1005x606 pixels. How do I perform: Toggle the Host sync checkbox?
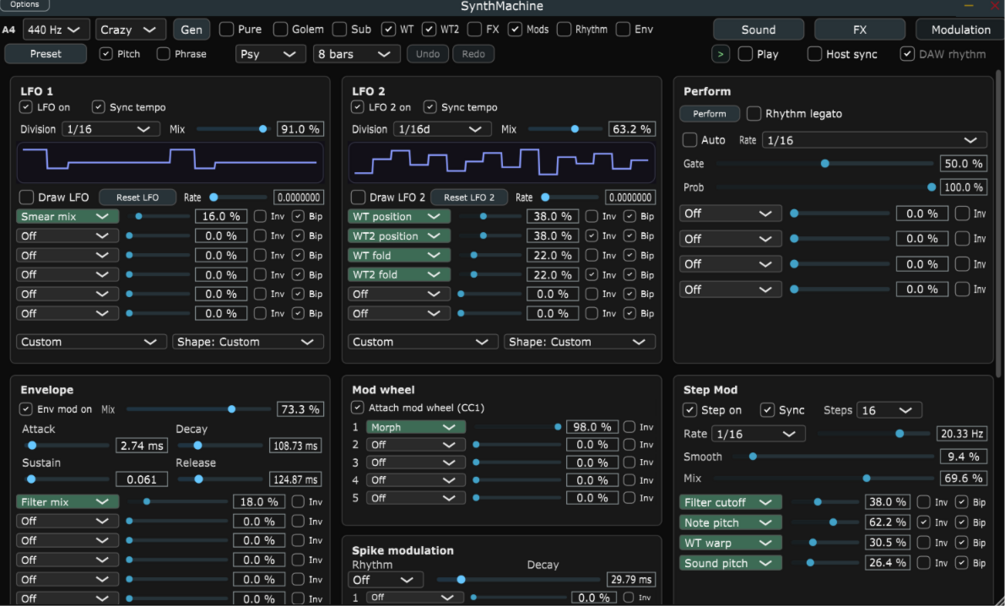click(814, 54)
